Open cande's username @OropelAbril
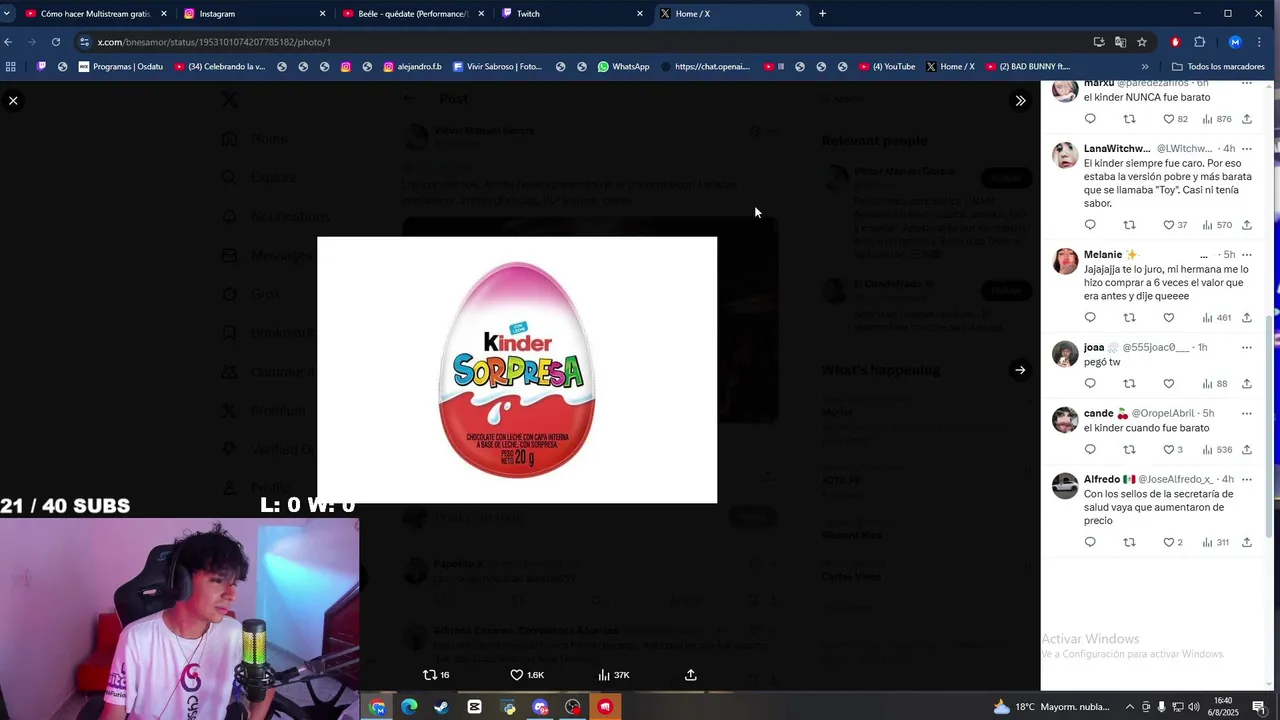The width and height of the screenshot is (1280, 720). pyautogui.click(x=1163, y=414)
